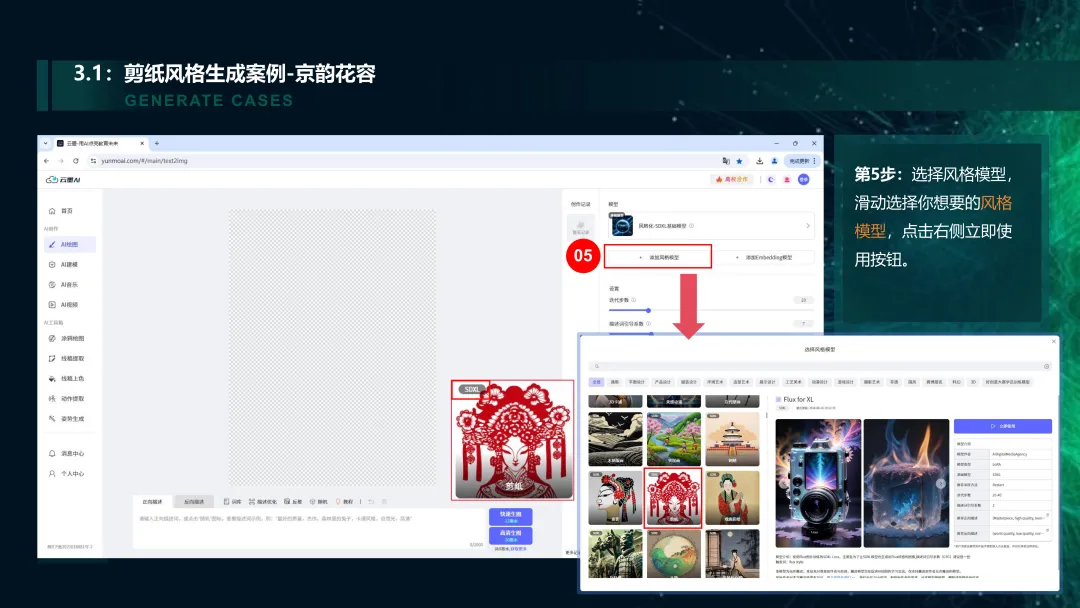This screenshot has width=1080, height=608.
Task: Click the 云墨AI logo
Action: (63, 180)
